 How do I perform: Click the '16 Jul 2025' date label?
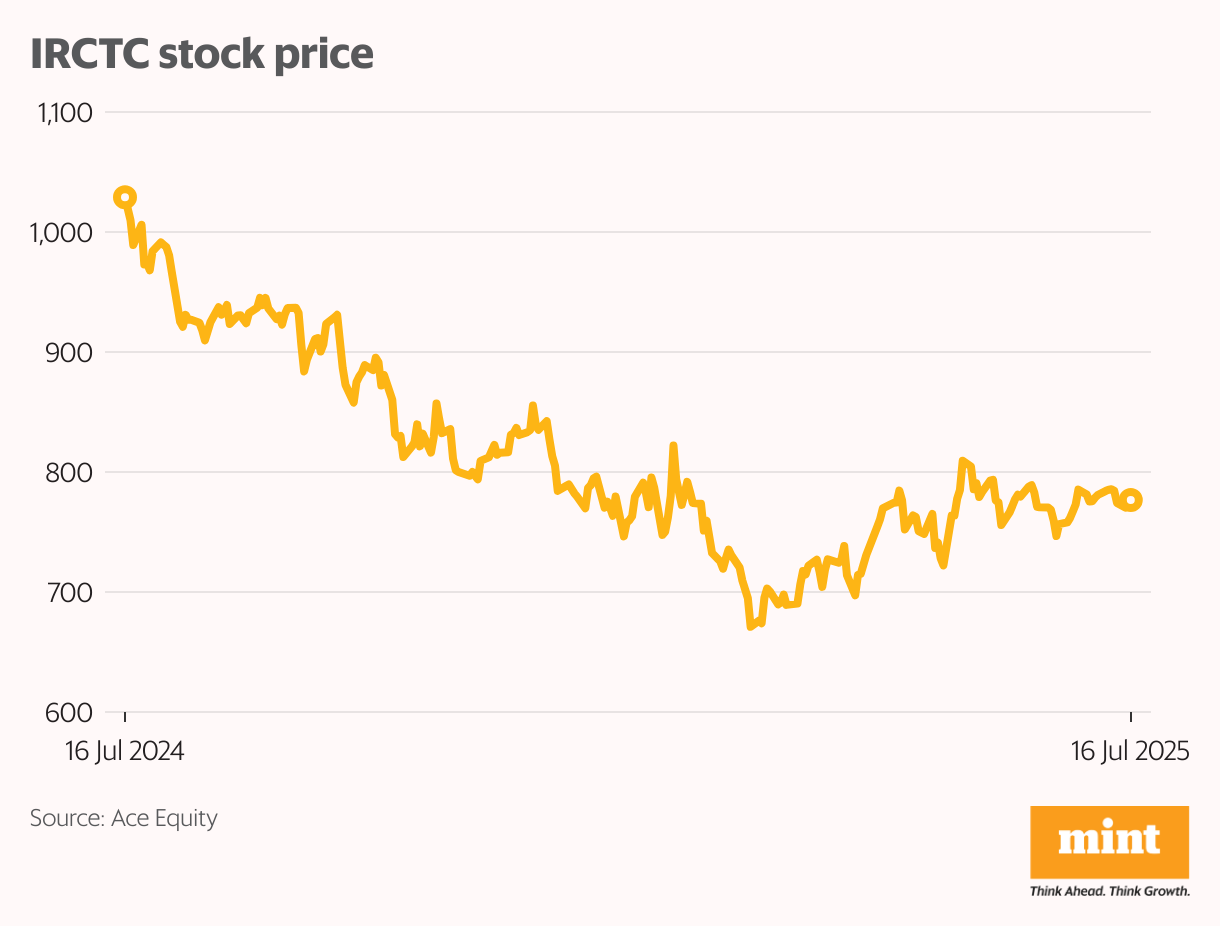(1131, 751)
